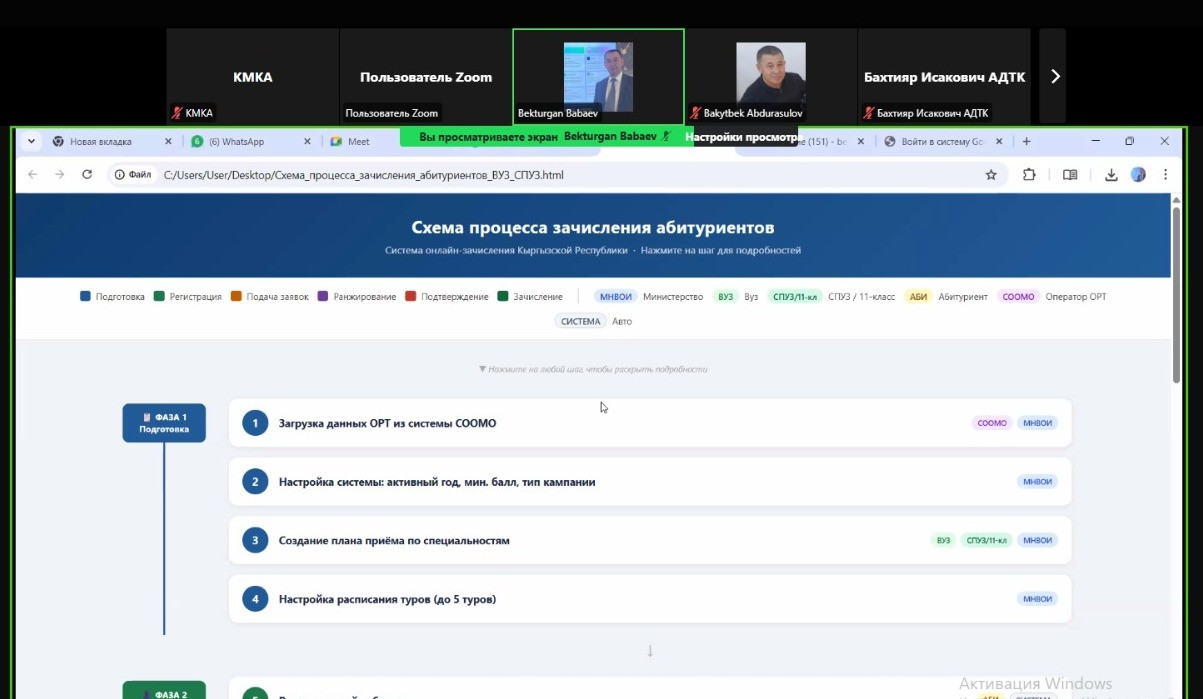Screen dimensions: 1203x699
Task: Open the tab search dropdown chevron
Action: coord(31,142)
